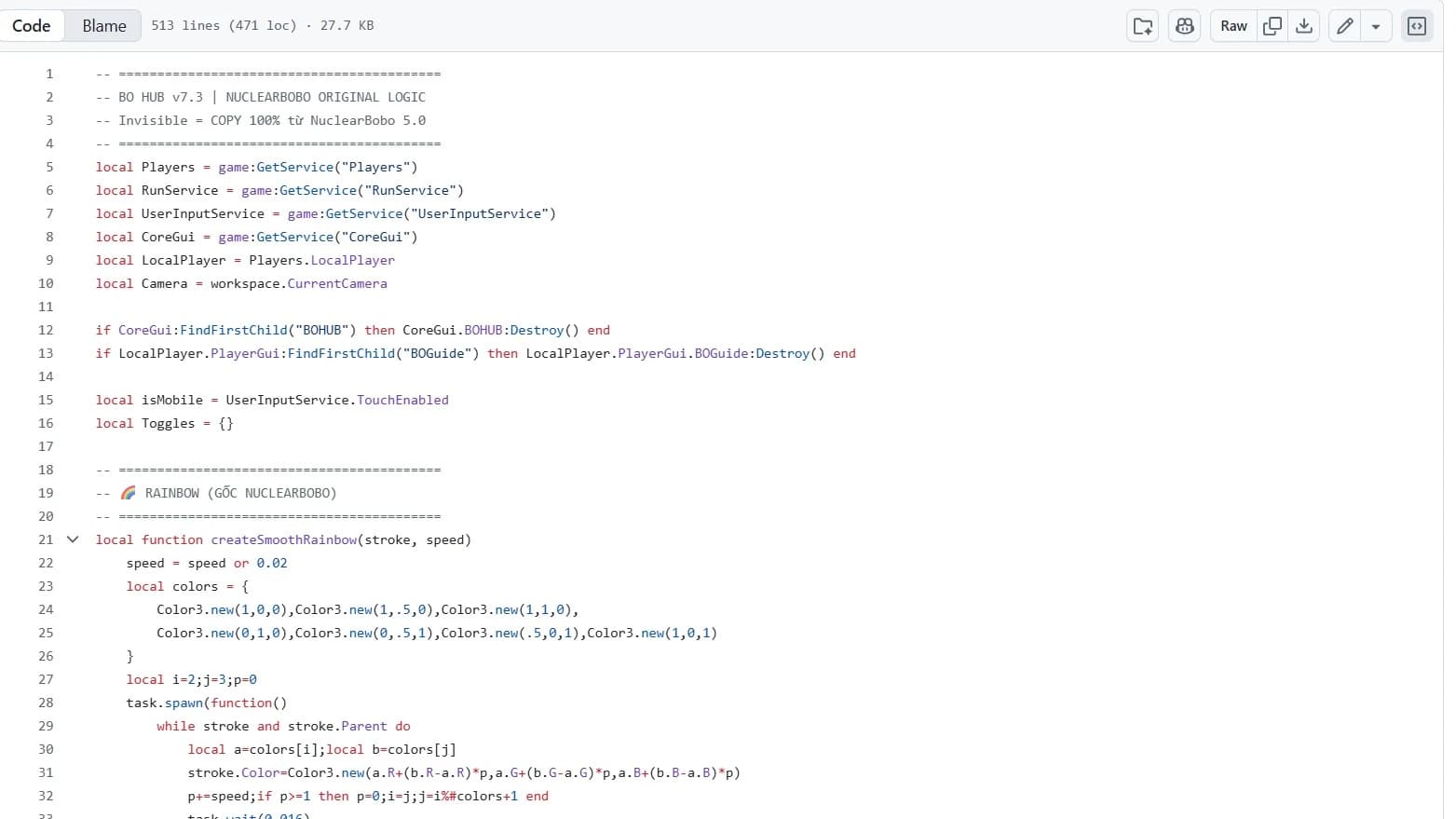The height and width of the screenshot is (819, 1456).
Task: Copy raw file contents
Action: tap(1272, 26)
